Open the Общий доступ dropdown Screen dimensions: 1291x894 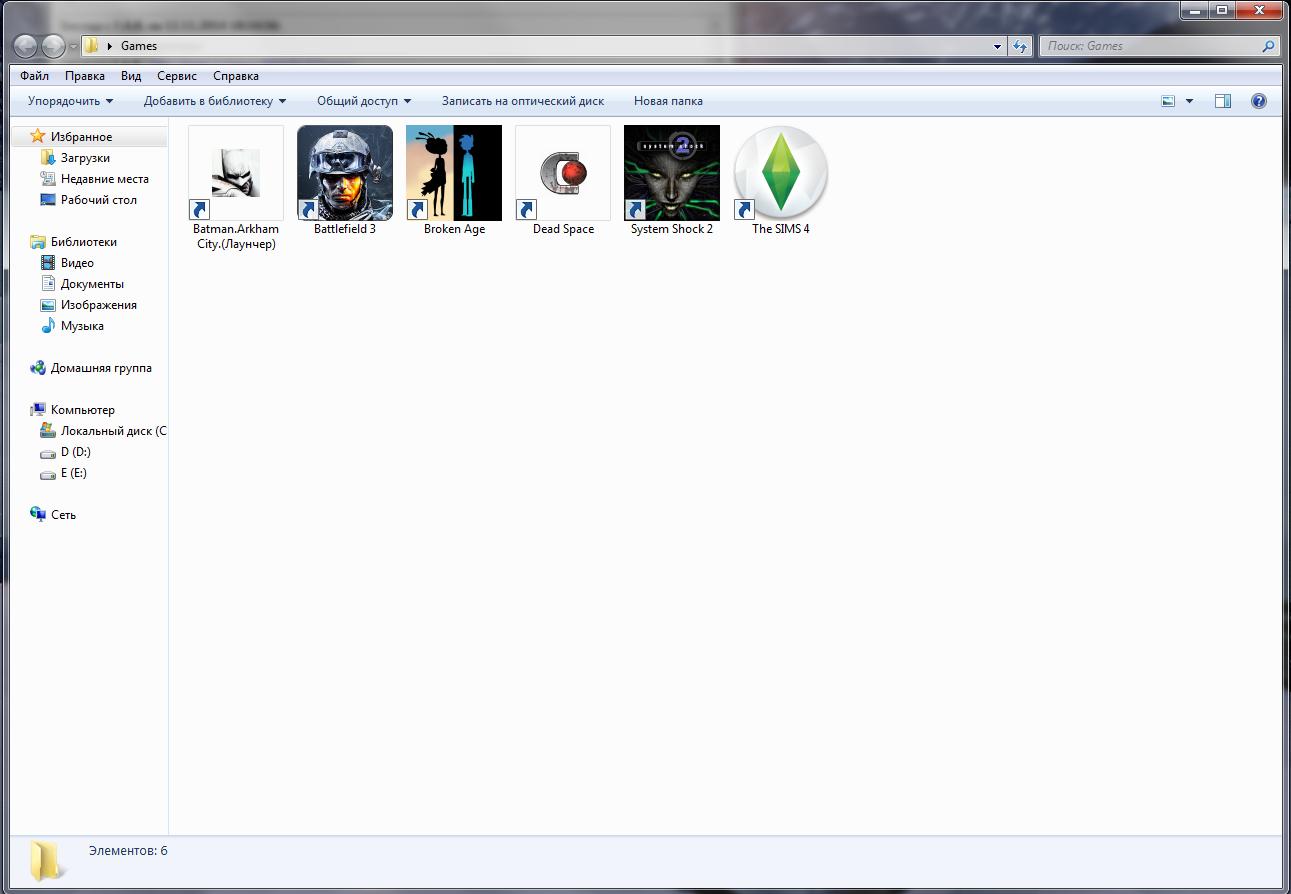(364, 101)
